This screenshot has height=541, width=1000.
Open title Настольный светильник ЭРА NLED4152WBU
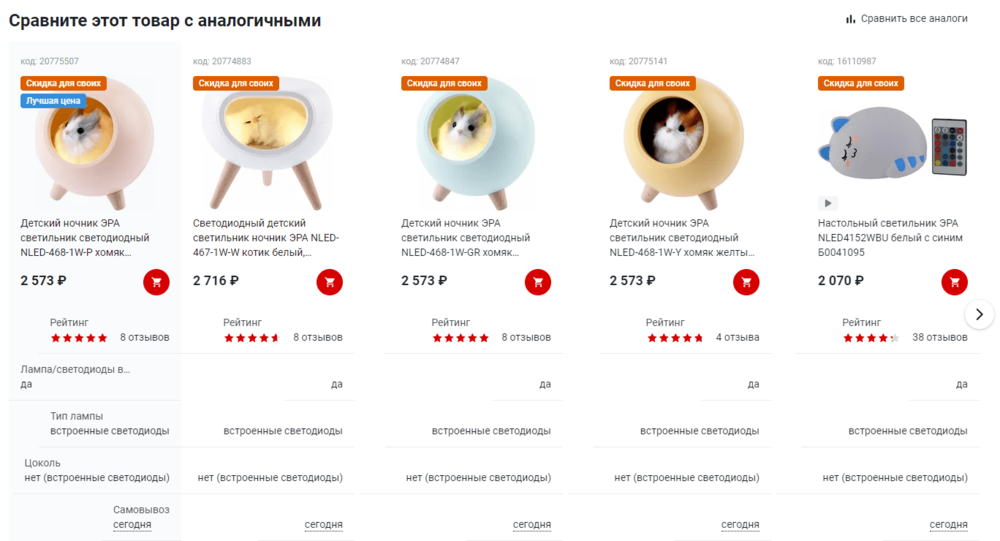(890, 238)
